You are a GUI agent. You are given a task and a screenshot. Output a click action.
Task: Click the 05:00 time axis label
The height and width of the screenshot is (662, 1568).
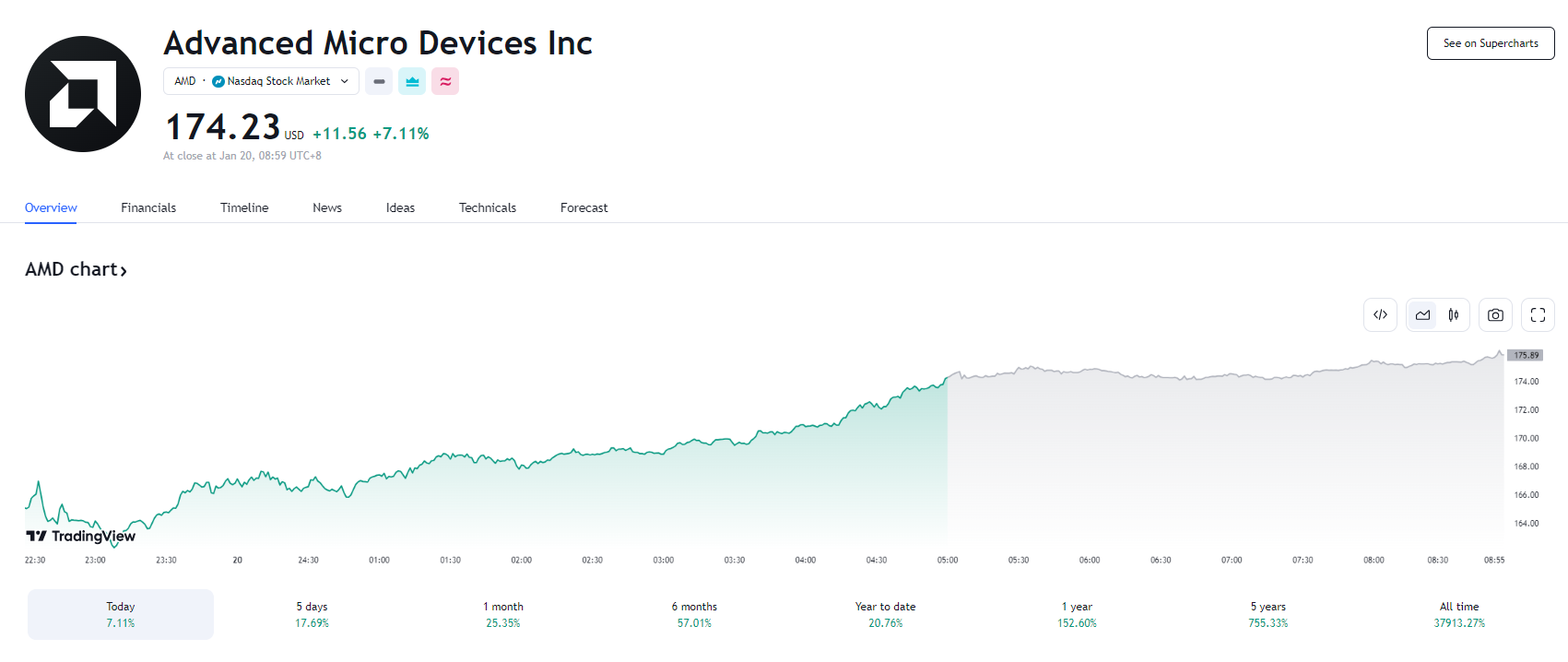[x=948, y=560]
